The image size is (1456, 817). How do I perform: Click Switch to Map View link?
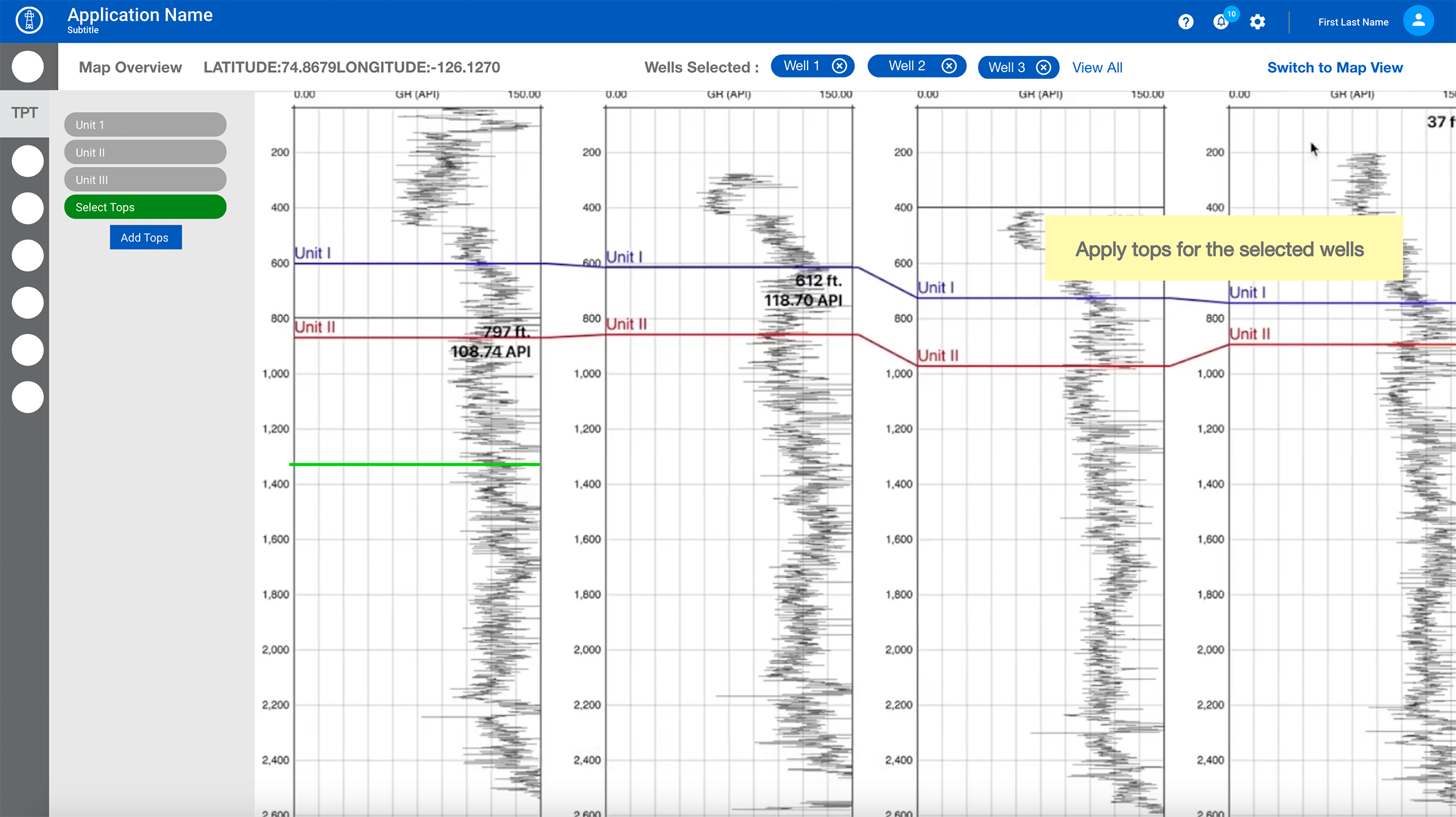(1334, 67)
